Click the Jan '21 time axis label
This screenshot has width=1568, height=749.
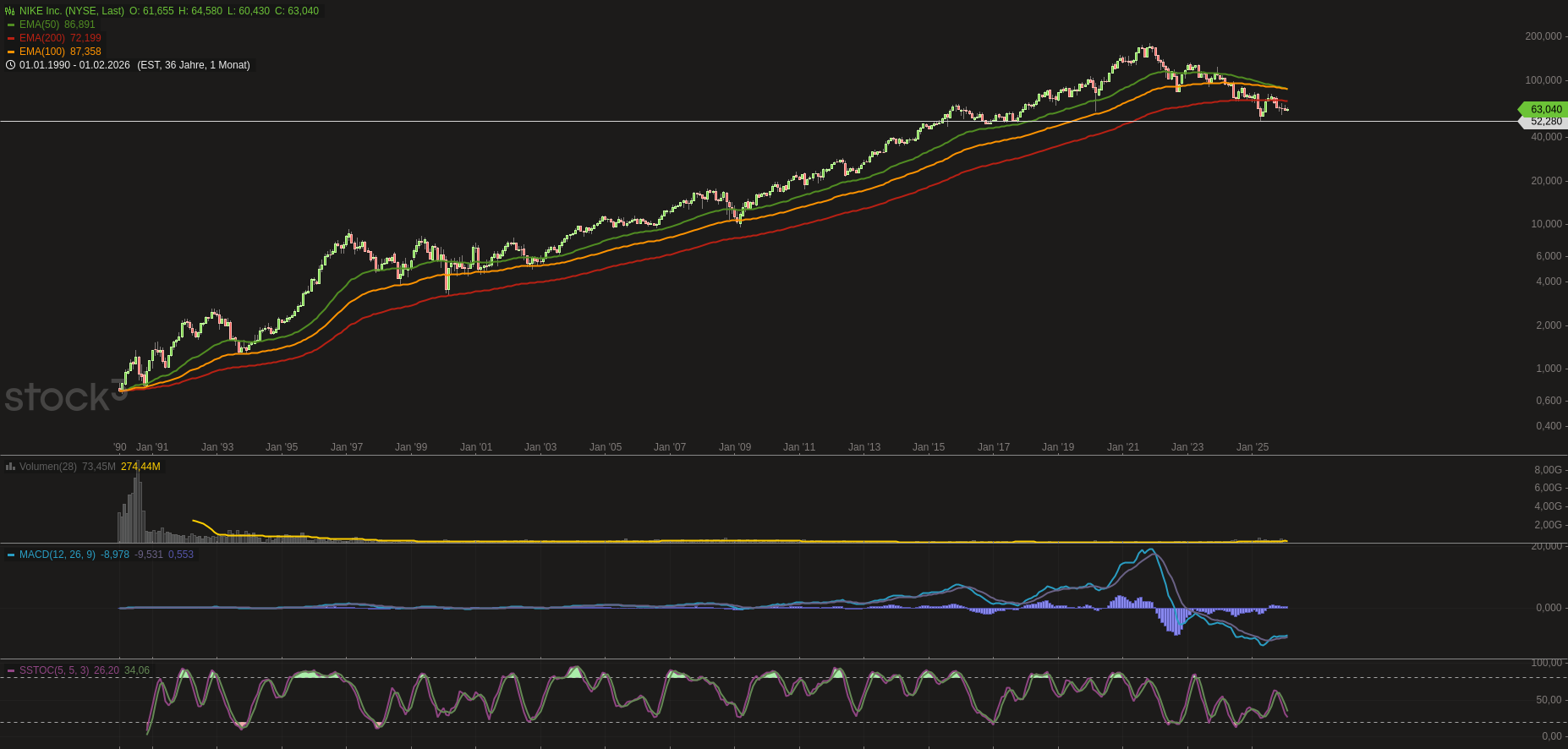(x=1122, y=447)
